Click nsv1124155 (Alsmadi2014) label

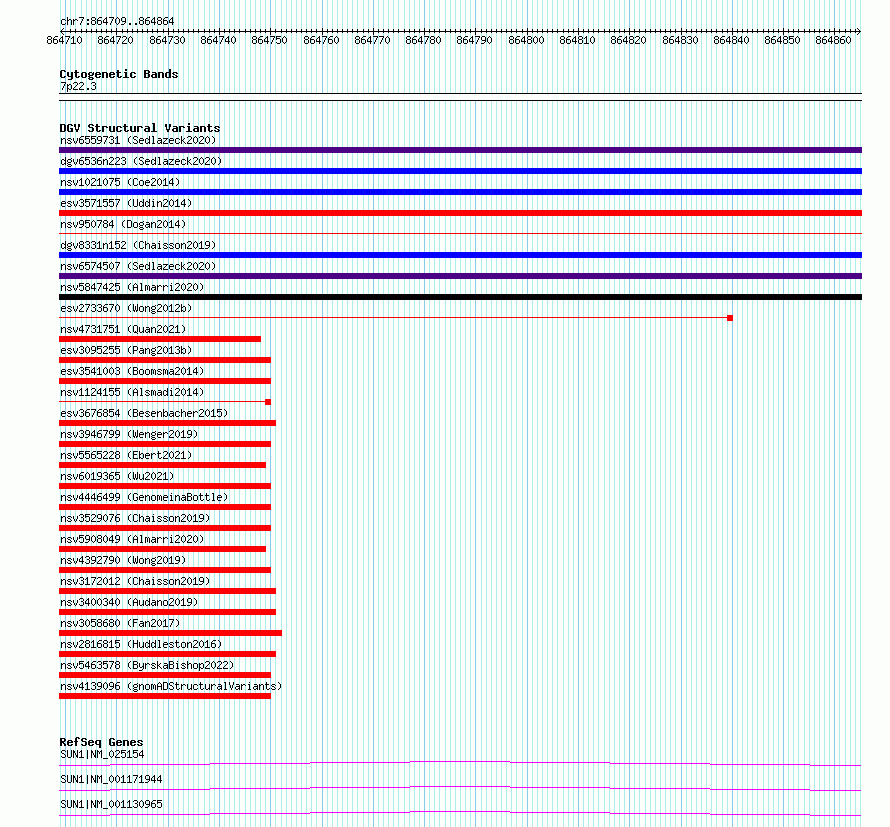(x=132, y=392)
